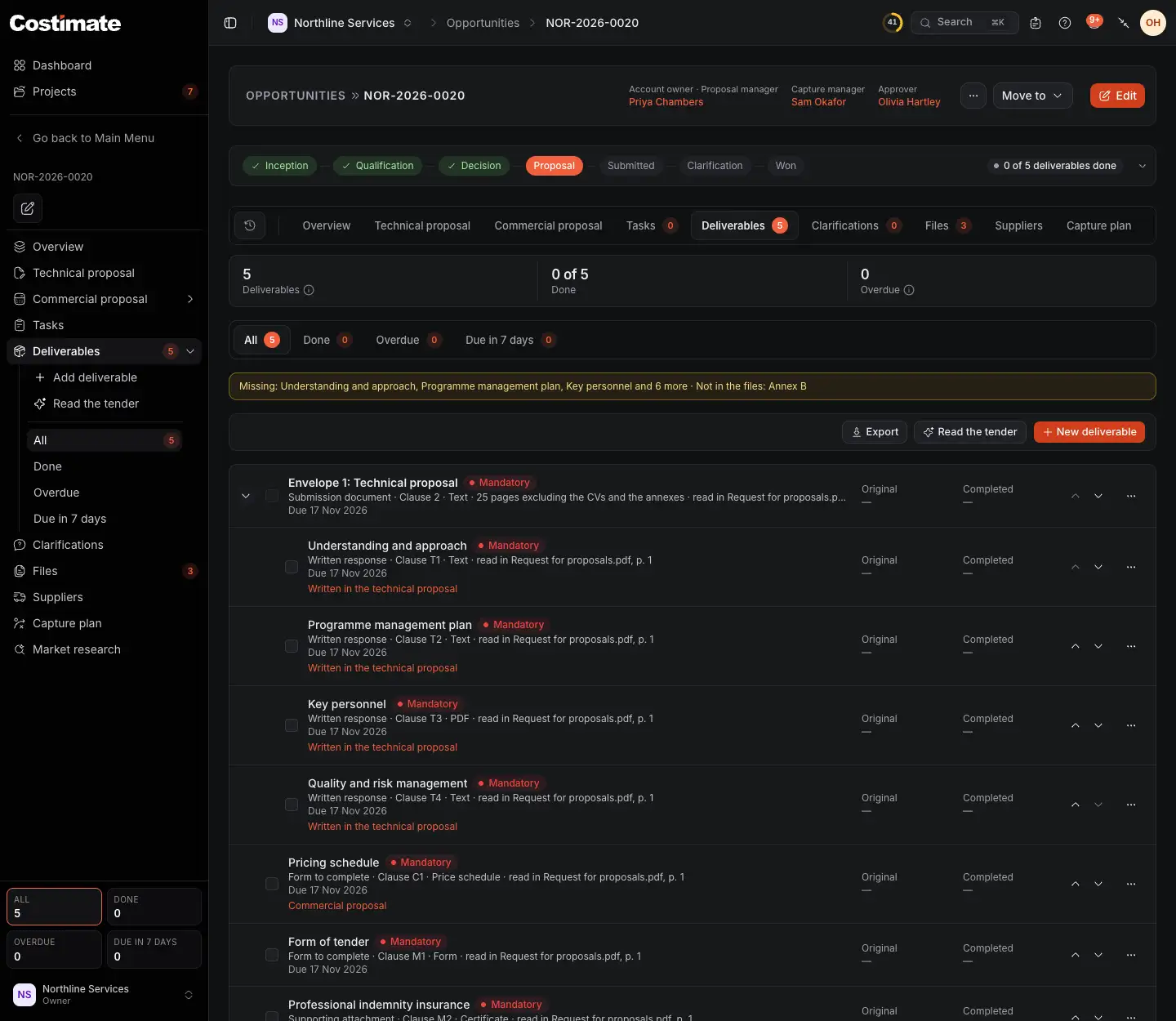
Task: Open the Northline Services workspace switcher in the header
Action: [x=341, y=23]
